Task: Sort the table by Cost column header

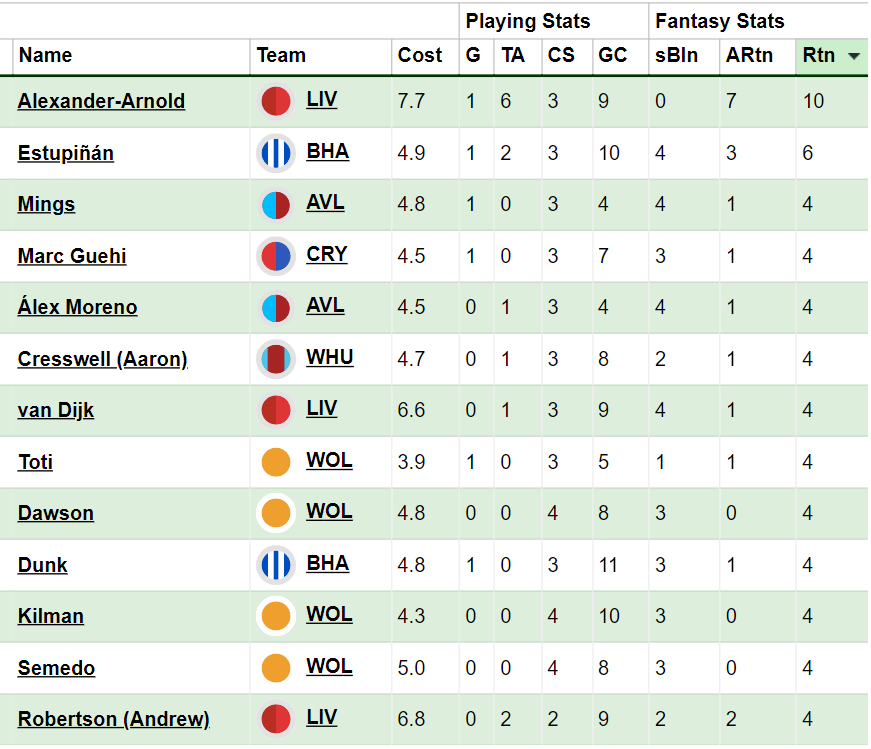Action: pos(420,55)
